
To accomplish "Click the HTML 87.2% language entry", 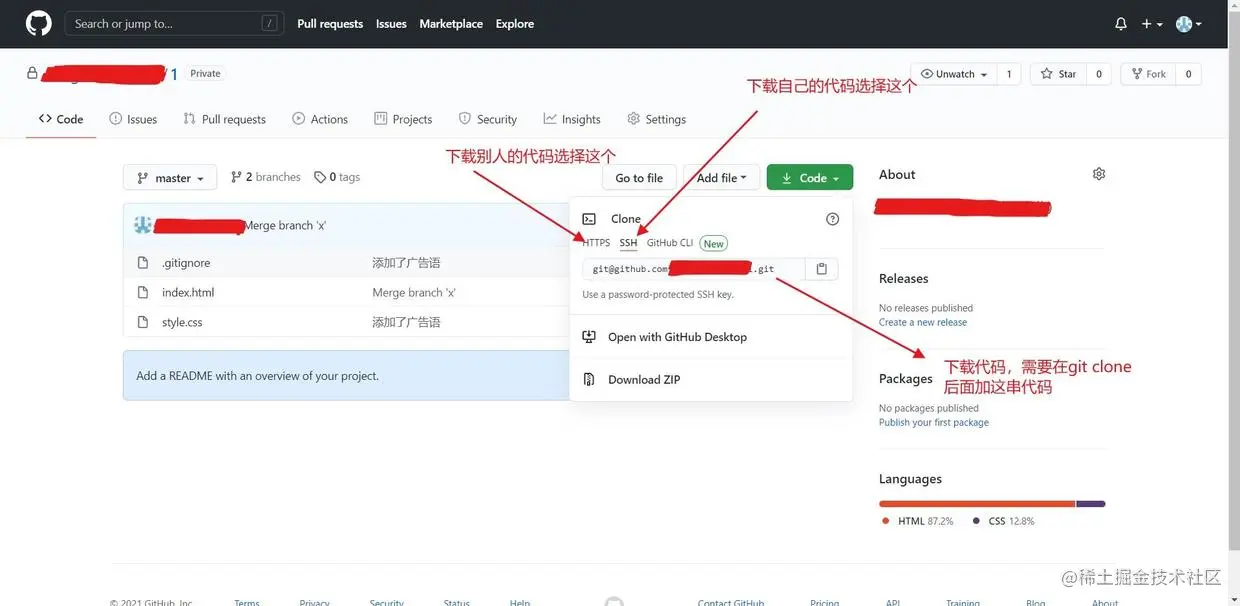I will [x=917, y=521].
